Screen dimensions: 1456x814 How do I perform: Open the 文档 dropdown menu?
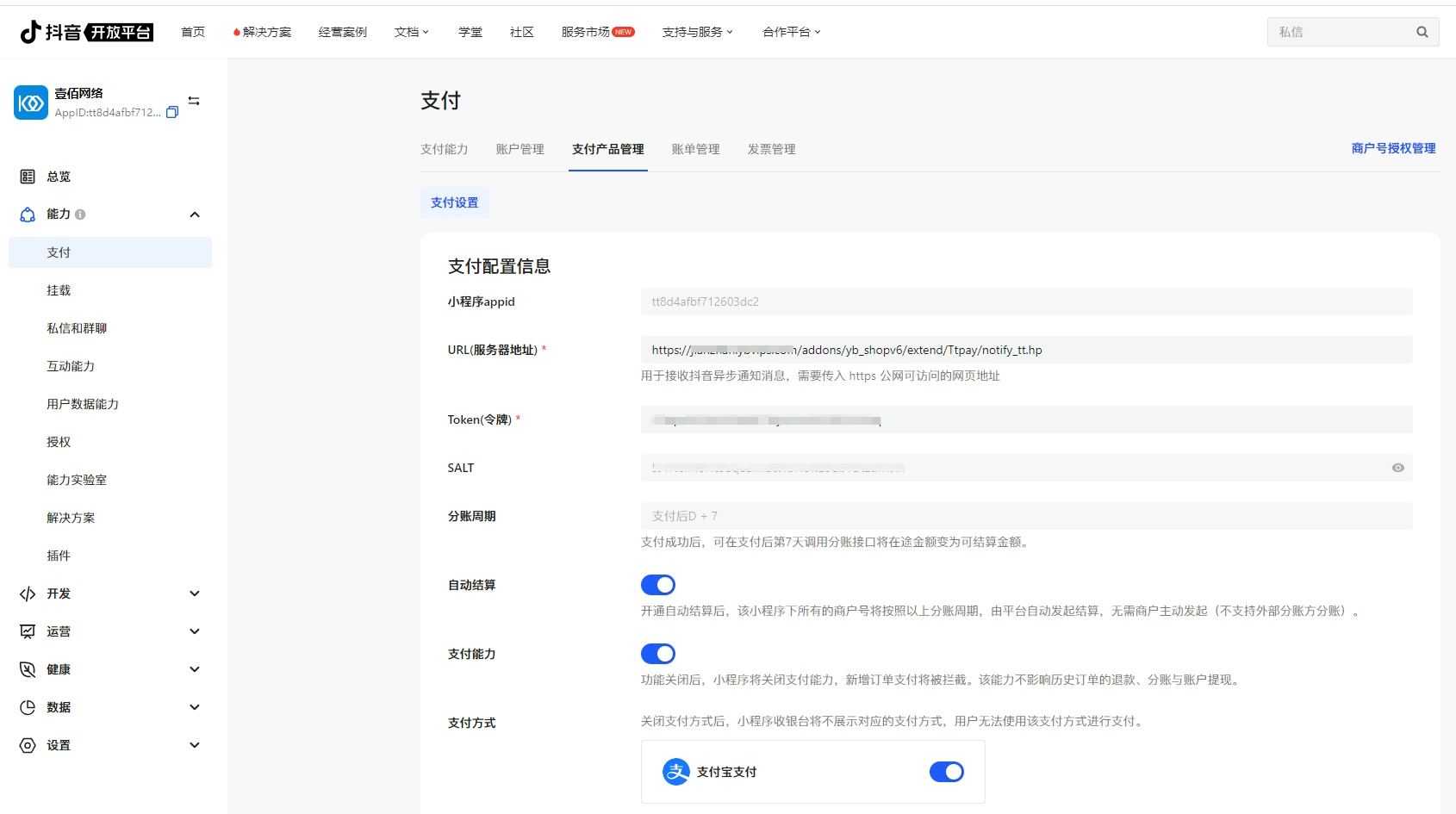(x=411, y=32)
